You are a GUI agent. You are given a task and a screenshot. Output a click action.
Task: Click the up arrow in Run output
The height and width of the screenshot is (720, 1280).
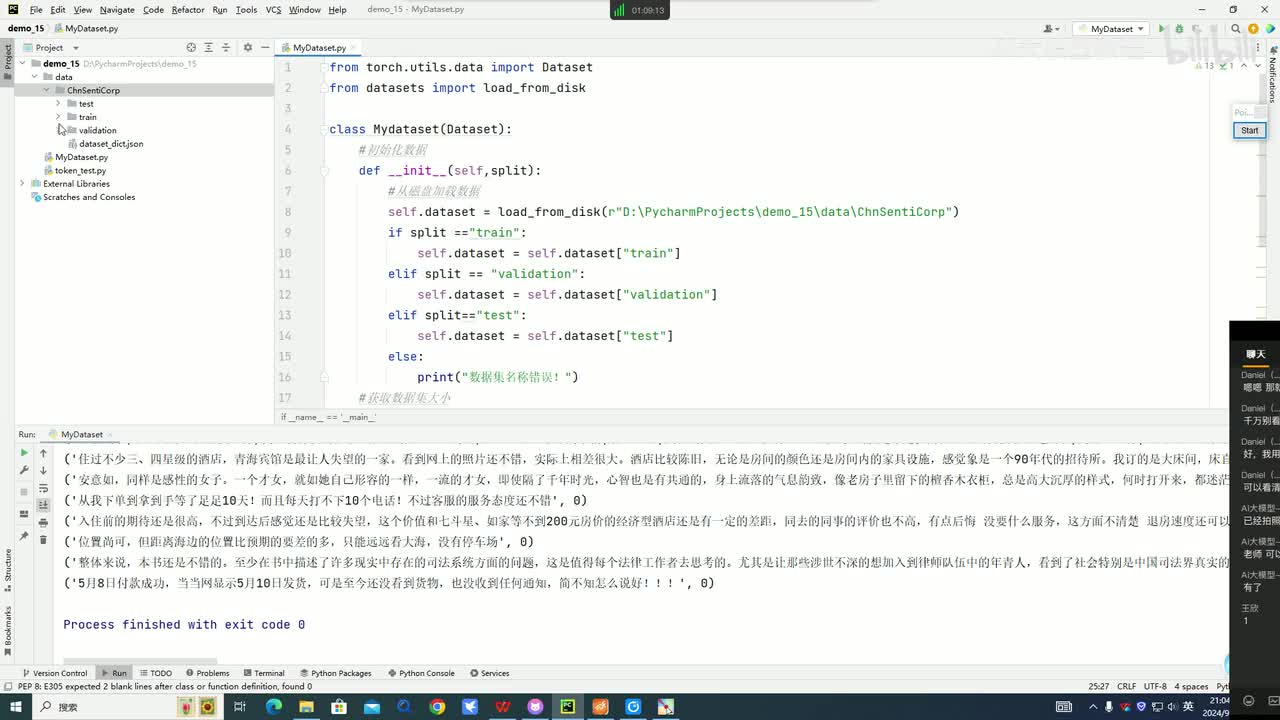click(43, 453)
